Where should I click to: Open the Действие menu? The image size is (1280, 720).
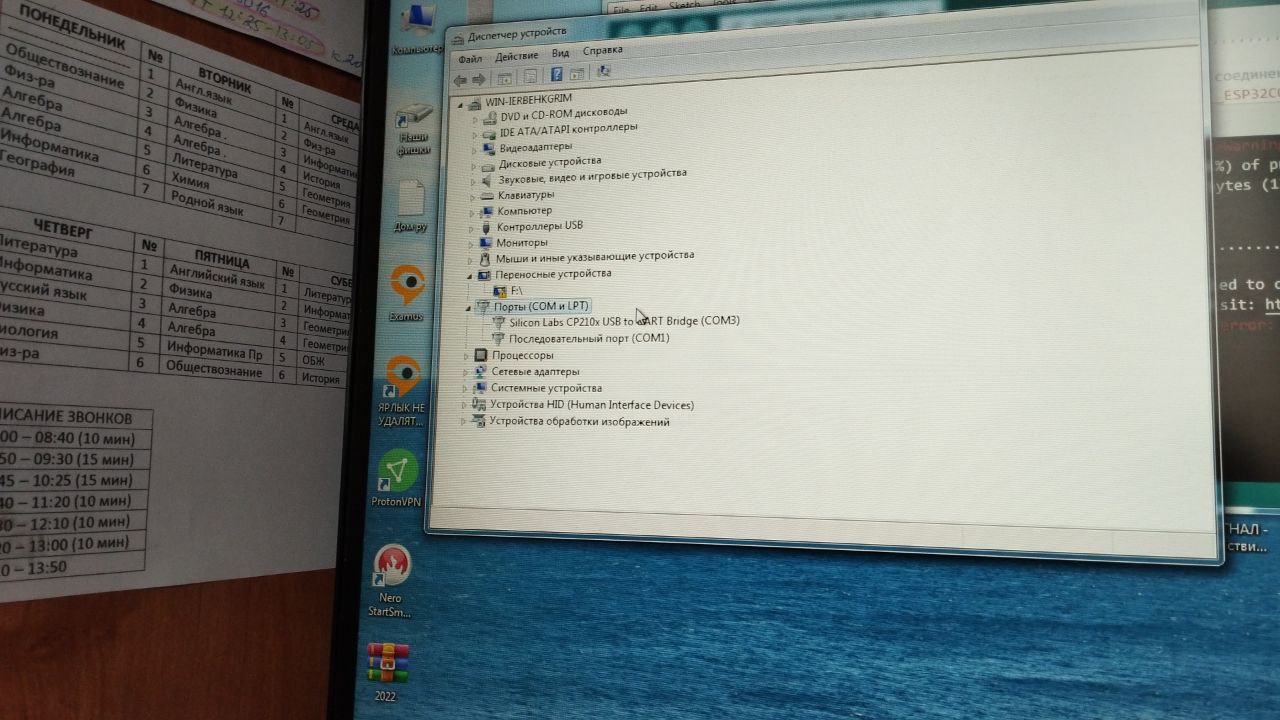[516, 56]
